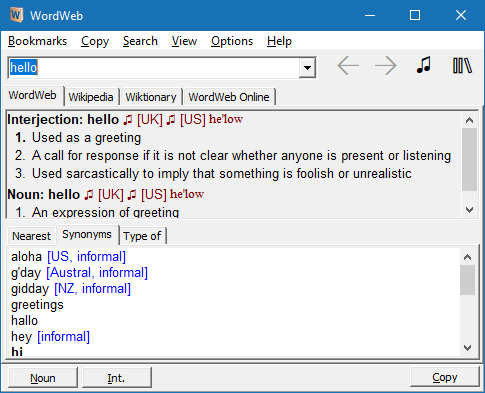Image resolution: width=485 pixels, height=393 pixels.
Task: Click scroll down arrow in definitions pane
Action: 469,210
